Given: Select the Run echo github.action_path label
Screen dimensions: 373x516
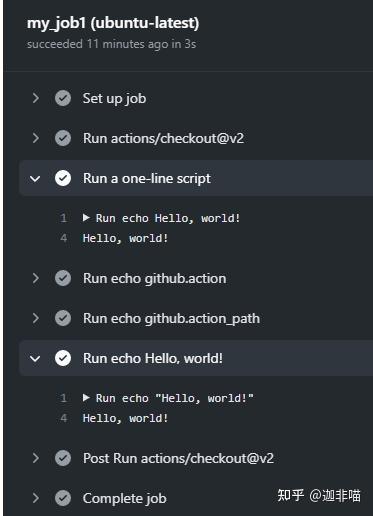Looking at the screenshot, I should tap(171, 319).
